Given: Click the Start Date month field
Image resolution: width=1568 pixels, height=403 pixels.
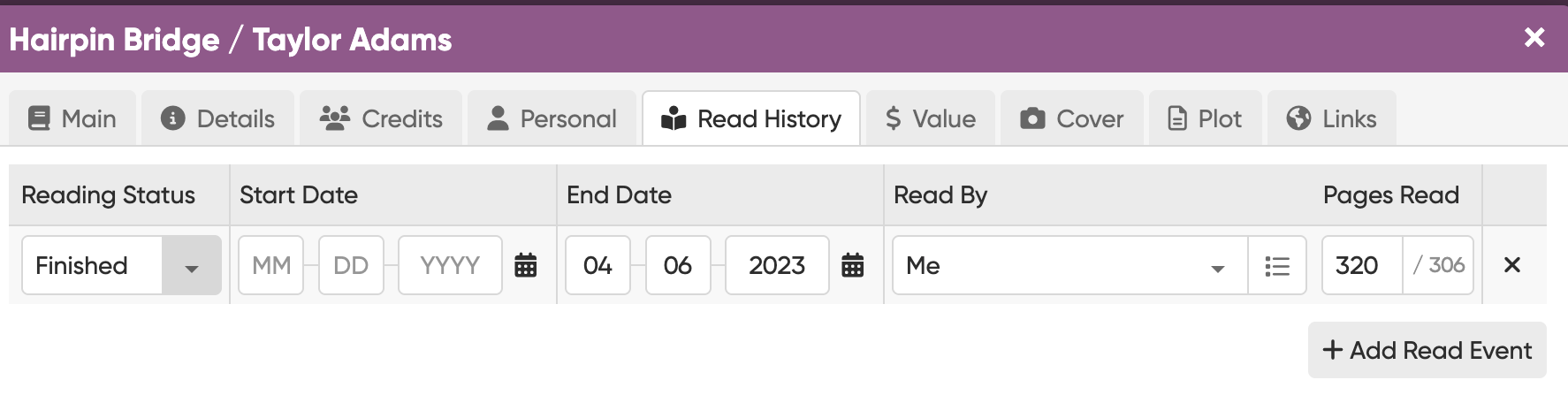Looking at the screenshot, I should point(271,265).
